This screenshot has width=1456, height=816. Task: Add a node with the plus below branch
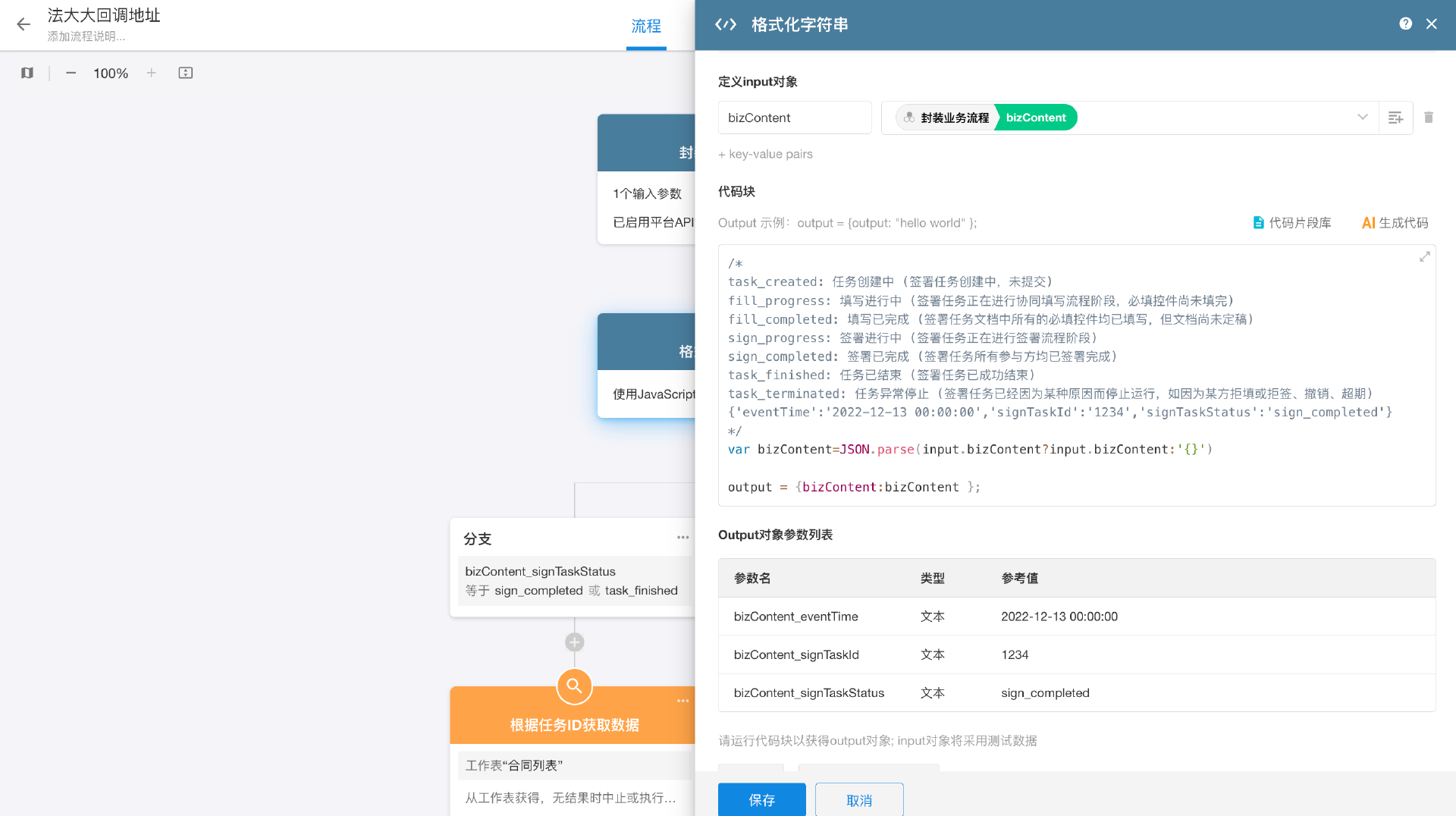(x=574, y=642)
